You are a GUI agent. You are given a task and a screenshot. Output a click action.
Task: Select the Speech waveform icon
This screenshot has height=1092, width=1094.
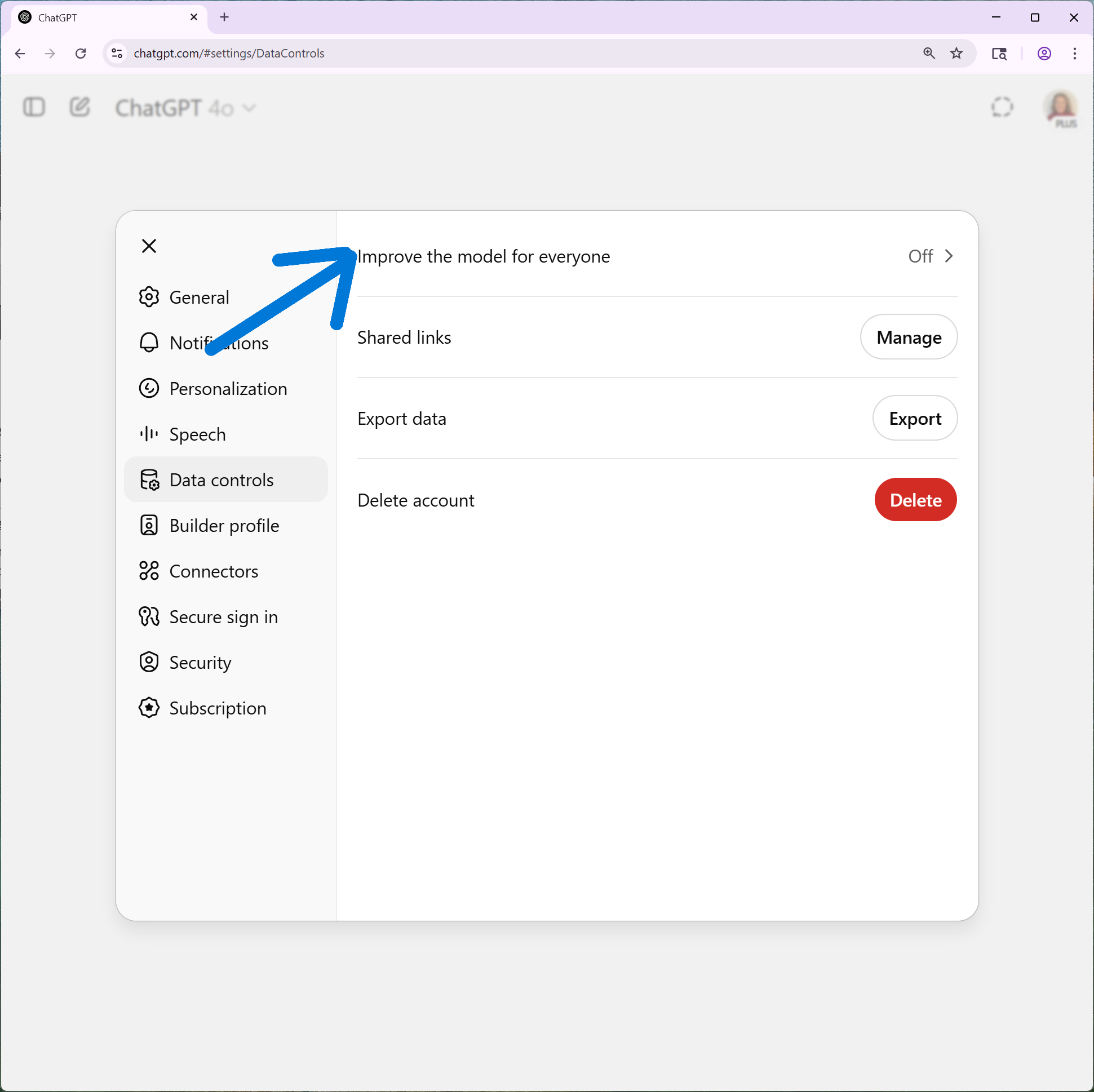pyautogui.click(x=149, y=434)
